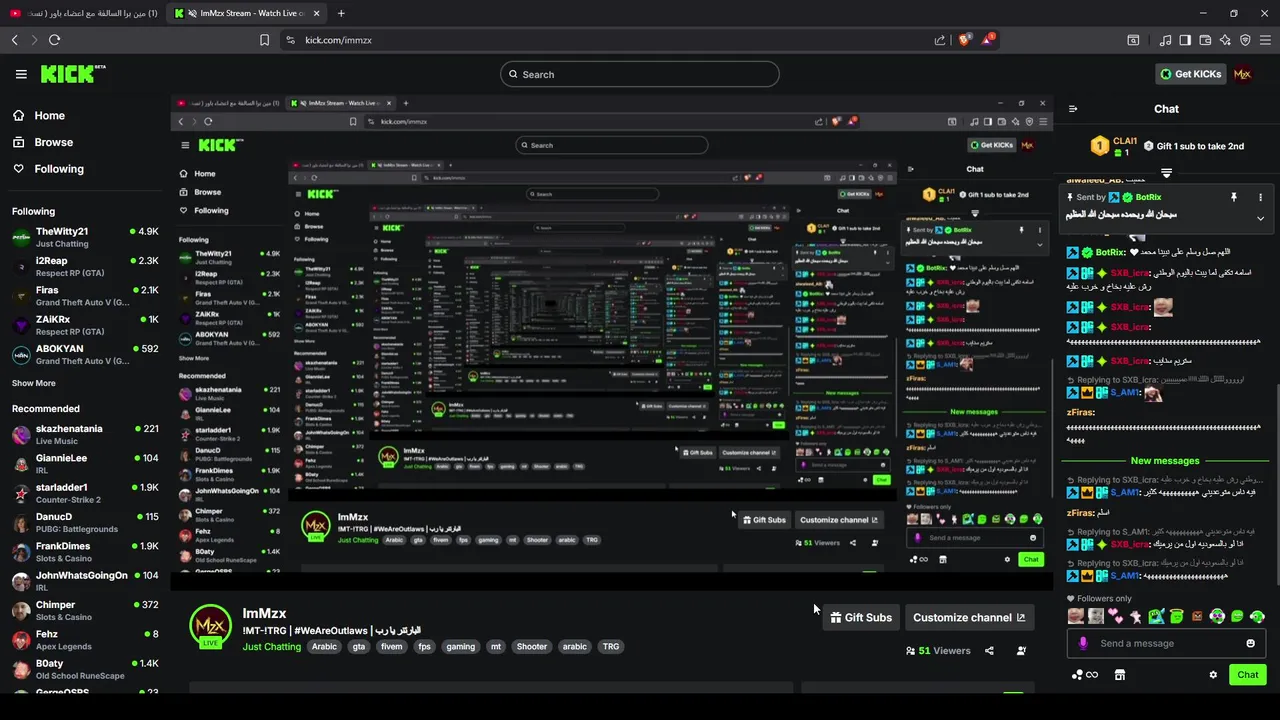Open three-dot options on pinned message
Image resolution: width=1280 pixels, height=720 pixels.
(x=1260, y=197)
